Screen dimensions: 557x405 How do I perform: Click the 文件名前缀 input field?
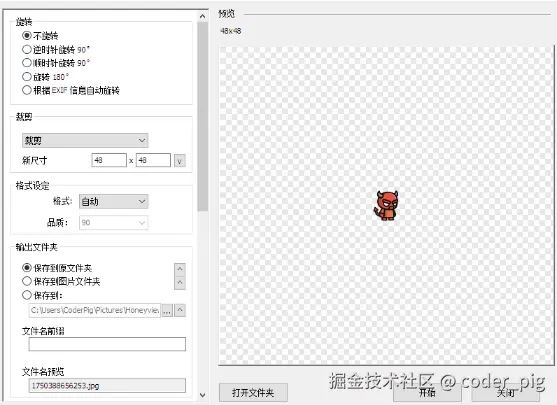[107, 344]
